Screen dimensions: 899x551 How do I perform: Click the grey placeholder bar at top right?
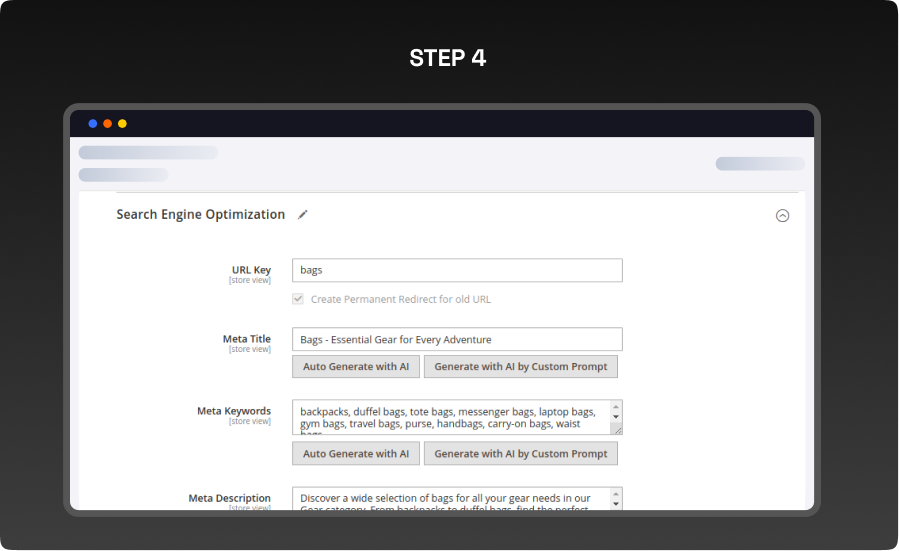click(x=759, y=164)
